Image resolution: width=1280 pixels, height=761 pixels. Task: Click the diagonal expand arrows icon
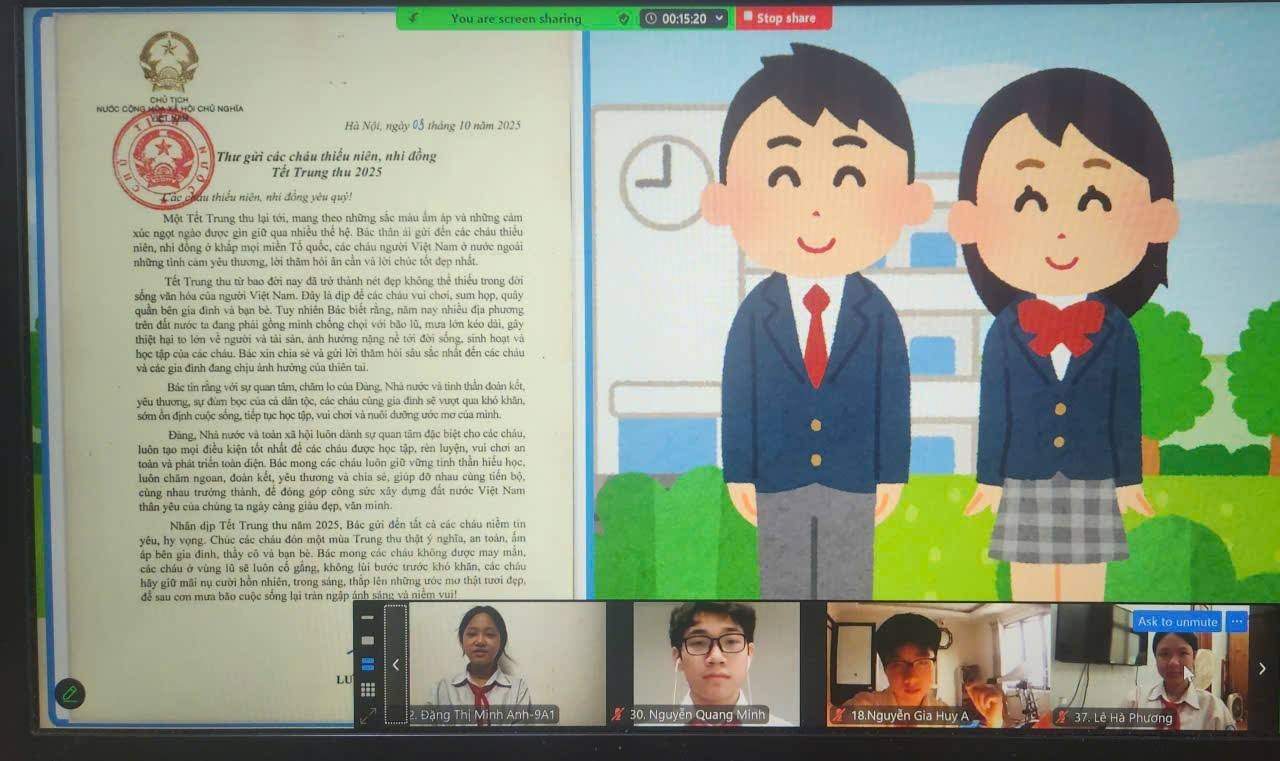[x=368, y=715]
